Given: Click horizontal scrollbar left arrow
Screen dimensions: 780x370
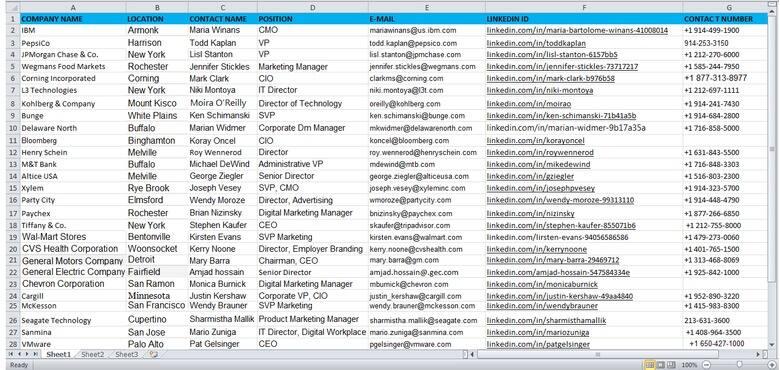Looking at the screenshot, I should (472, 355).
